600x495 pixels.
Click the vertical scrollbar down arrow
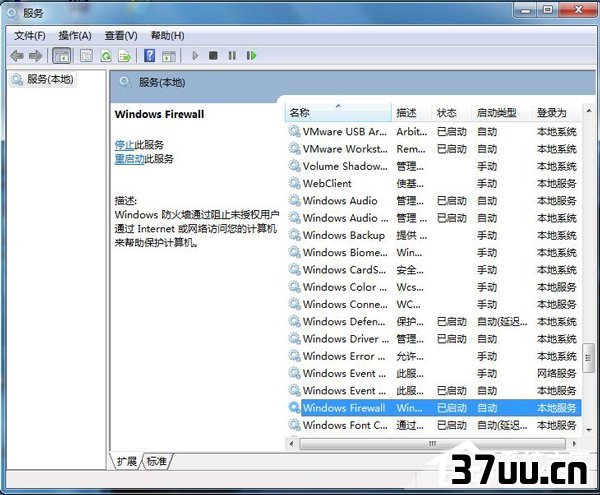tap(589, 430)
